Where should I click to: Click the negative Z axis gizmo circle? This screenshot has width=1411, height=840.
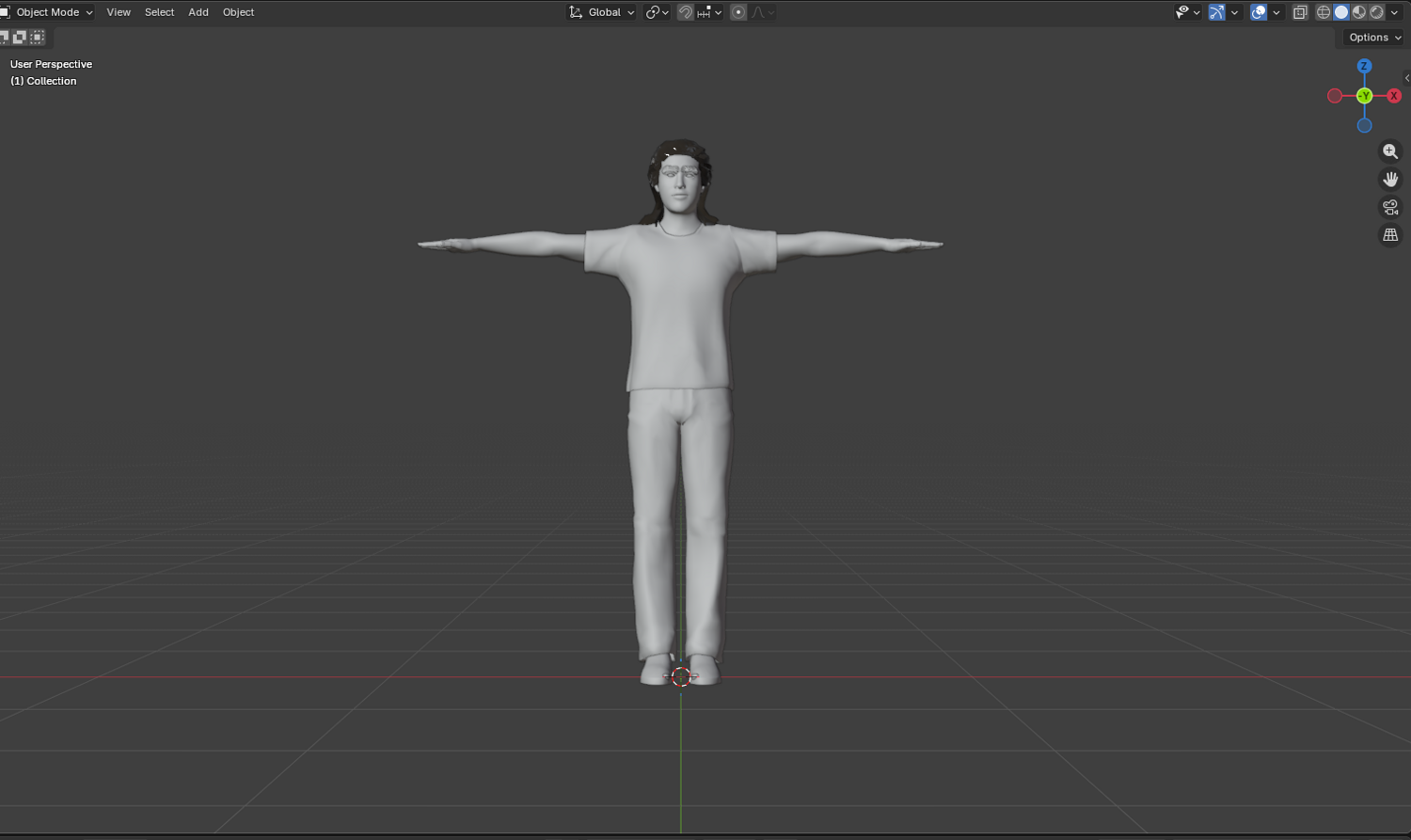[1364, 125]
